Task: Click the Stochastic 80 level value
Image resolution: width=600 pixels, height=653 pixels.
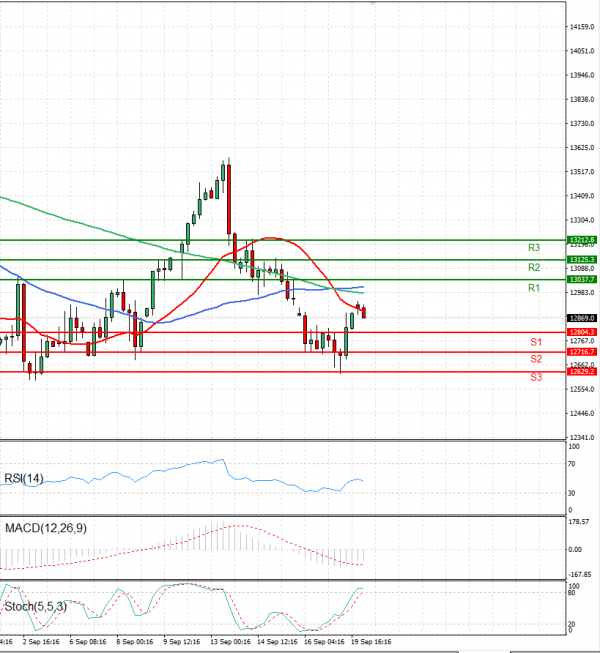Action: 572,593
